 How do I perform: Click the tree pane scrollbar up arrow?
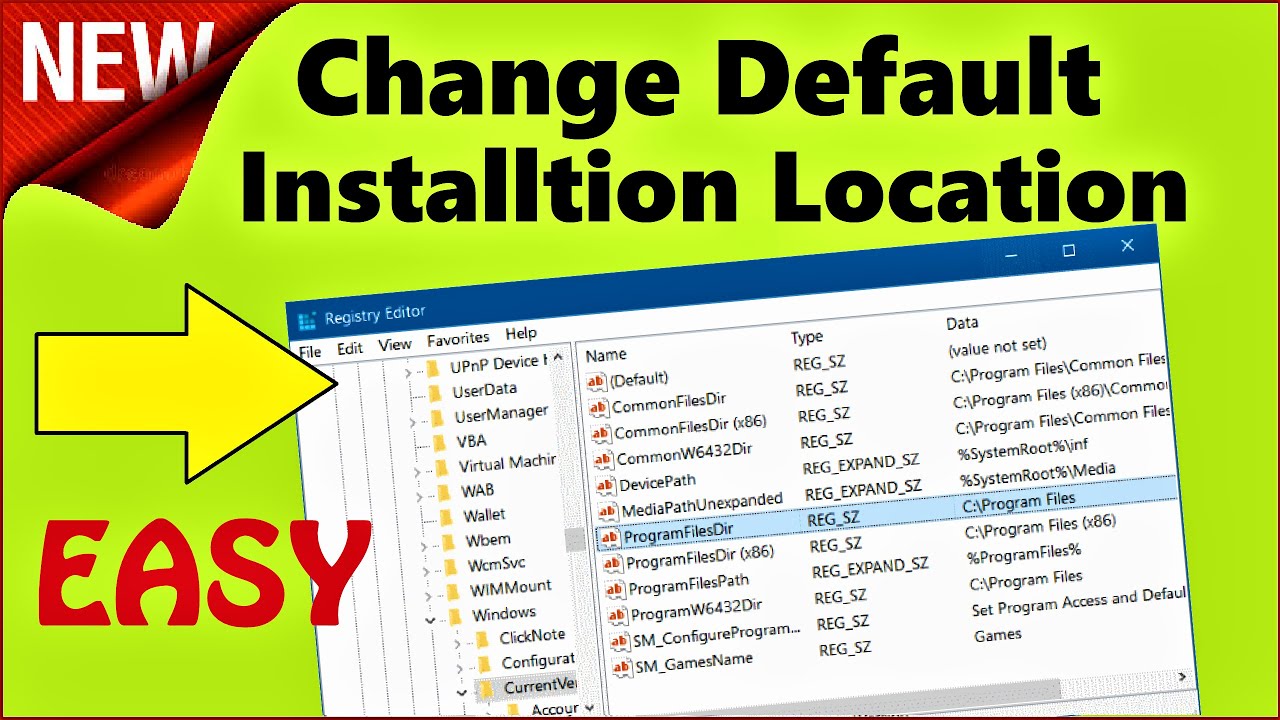click(558, 357)
